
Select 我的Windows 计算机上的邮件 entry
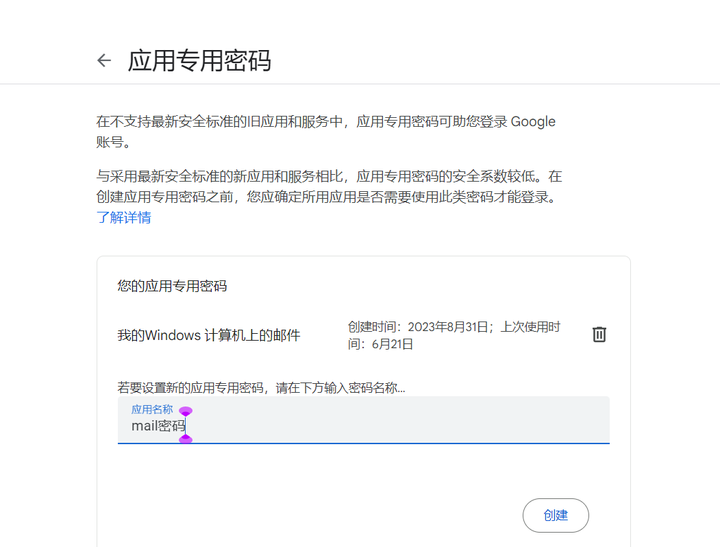coord(208,335)
